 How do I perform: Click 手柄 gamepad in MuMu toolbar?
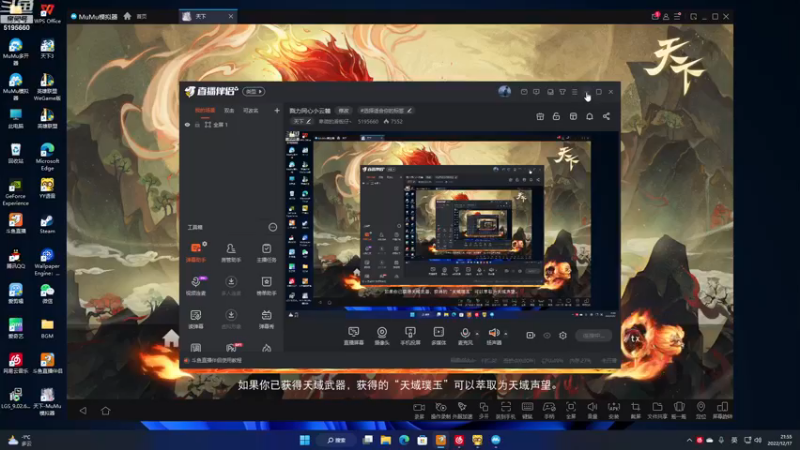point(549,410)
